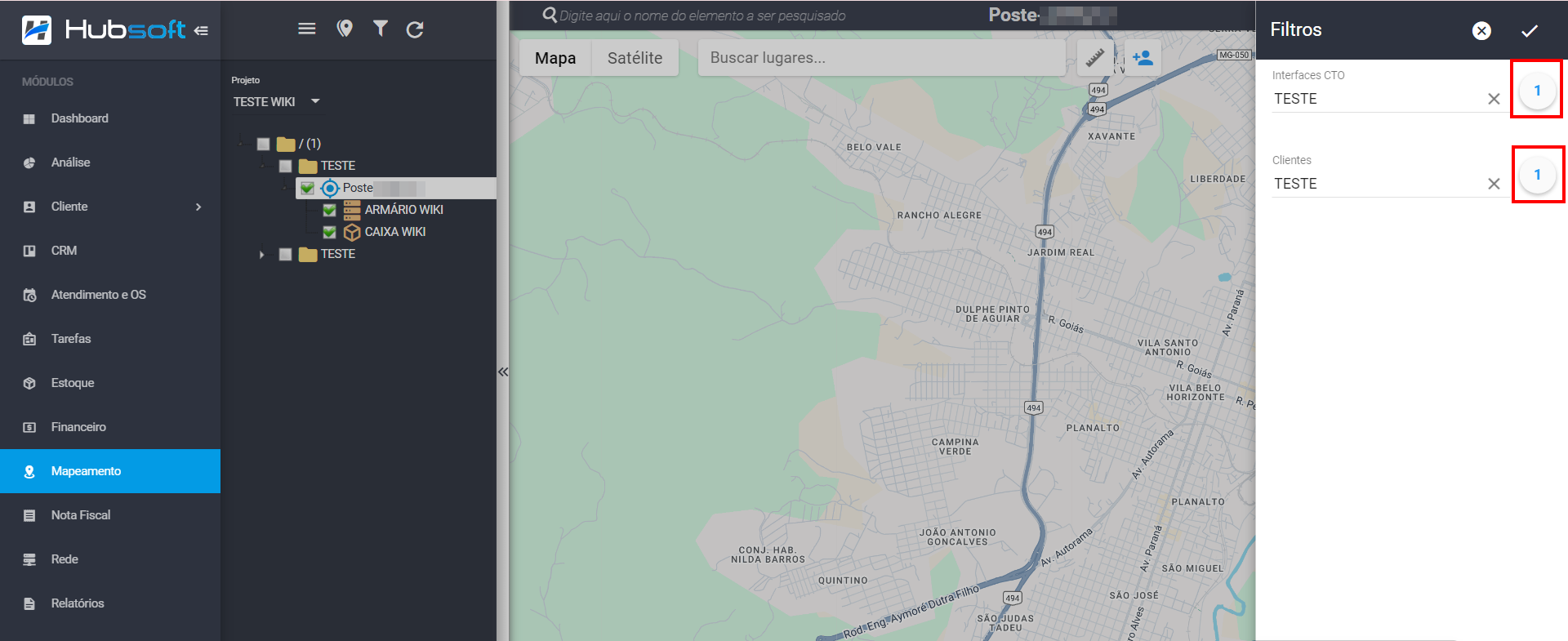Open the TESTE WIKI project dropdown

(x=277, y=102)
